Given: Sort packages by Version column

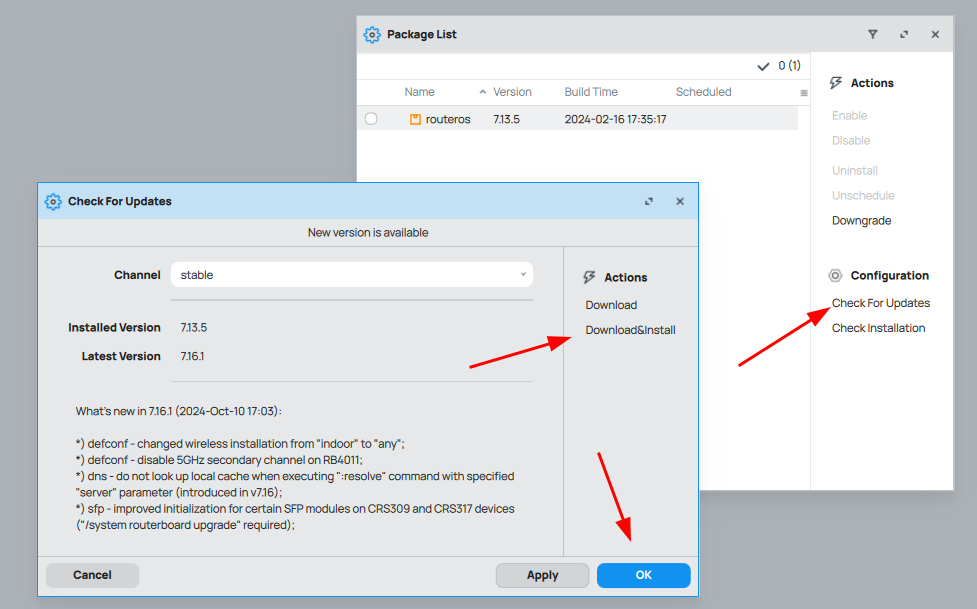Looking at the screenshot, I should point(512,92).
